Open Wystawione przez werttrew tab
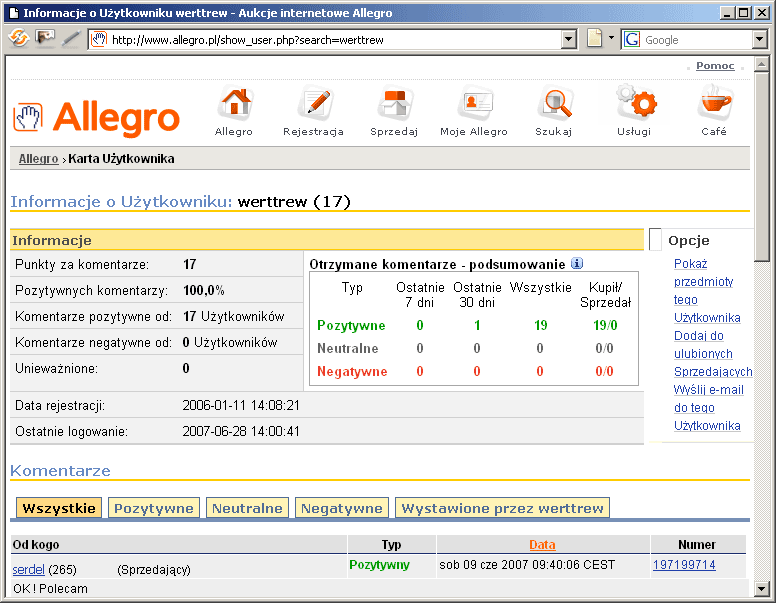Viewport: 776px width, 603px height. pos(502,508)
